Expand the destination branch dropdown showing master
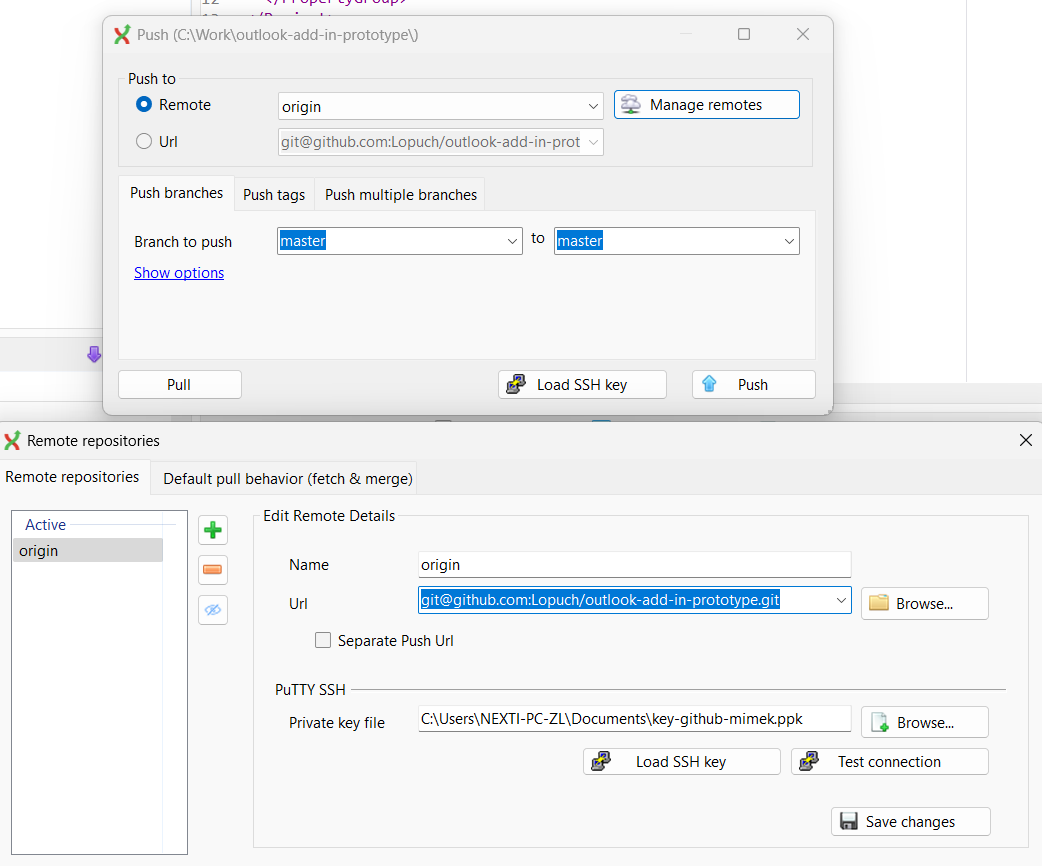The width and height of the screenshot is (1042, 866). (x=789, y=240)
